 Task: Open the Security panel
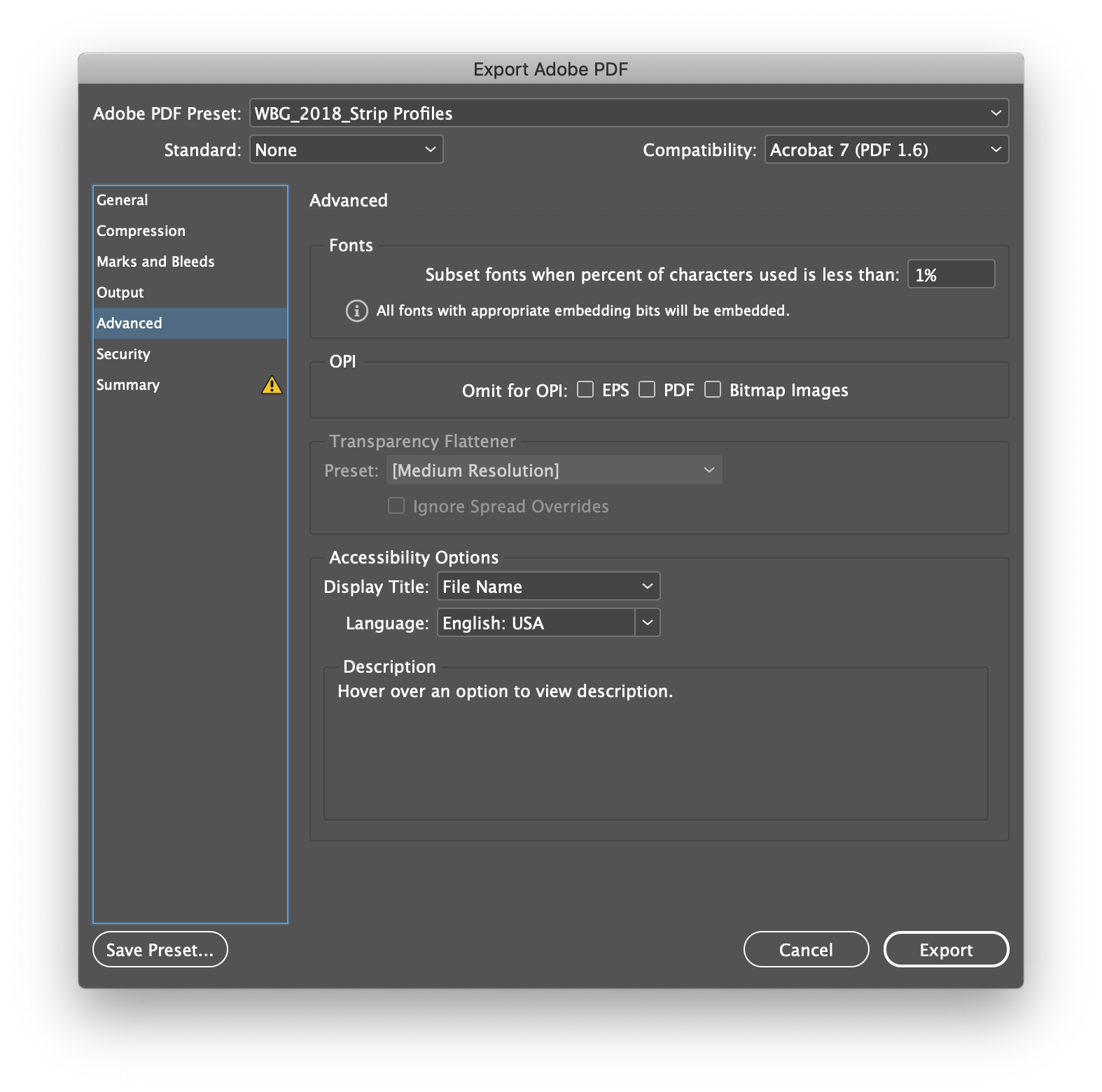(190, 354)
